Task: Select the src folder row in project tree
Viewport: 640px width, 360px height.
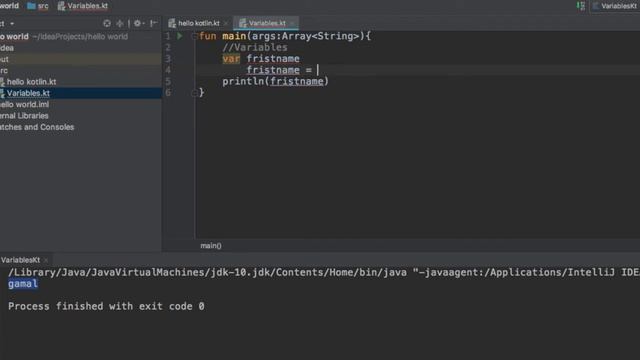Action: click(x=80, y=71)
